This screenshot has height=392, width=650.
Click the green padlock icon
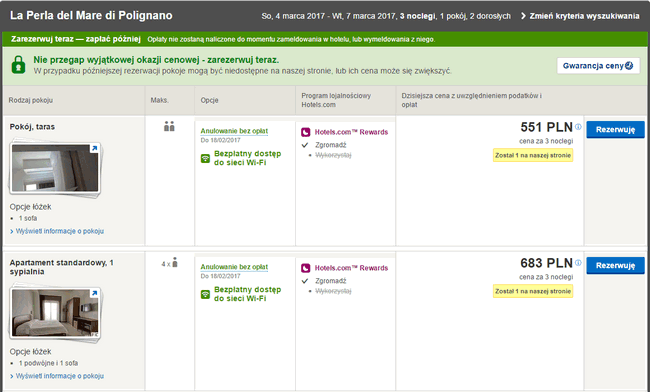click(18, 65)
